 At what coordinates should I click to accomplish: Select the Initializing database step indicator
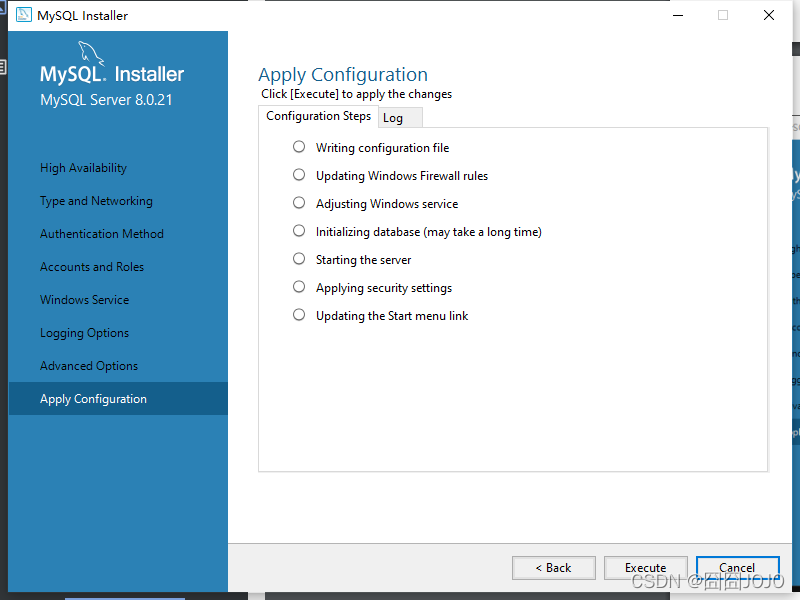(x=299, y=231)
